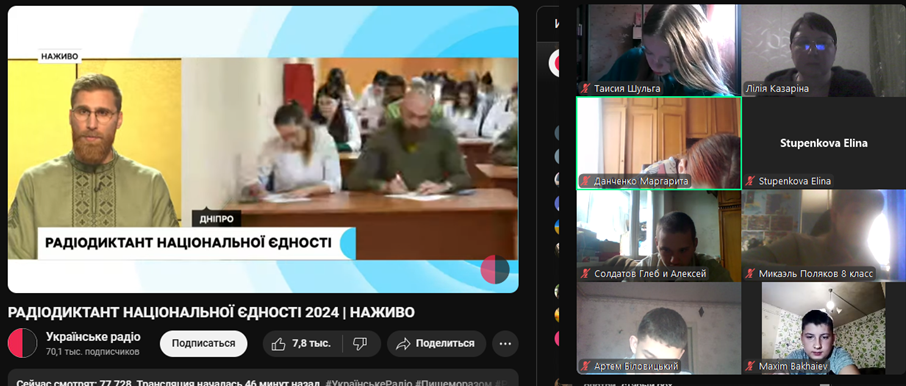
Task: Click muted mic icon beside Stupenkova Elina
Action: point(751,181)
